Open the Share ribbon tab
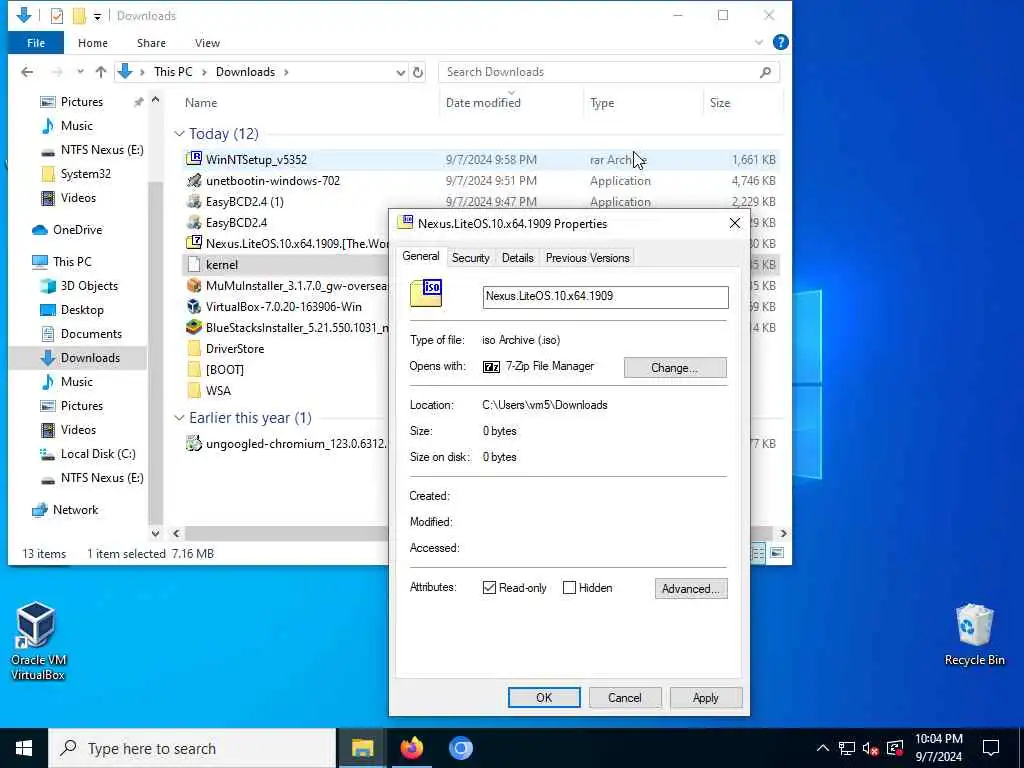The height and width of the screenshot is (768, 1024). (x=151, y=43)
